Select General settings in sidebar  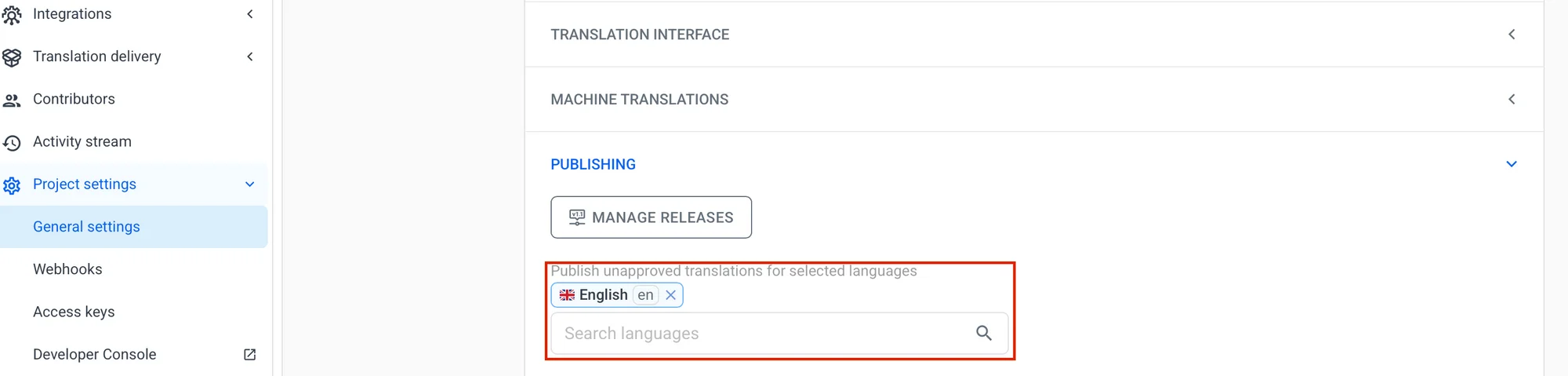click(x=86, y=227)
